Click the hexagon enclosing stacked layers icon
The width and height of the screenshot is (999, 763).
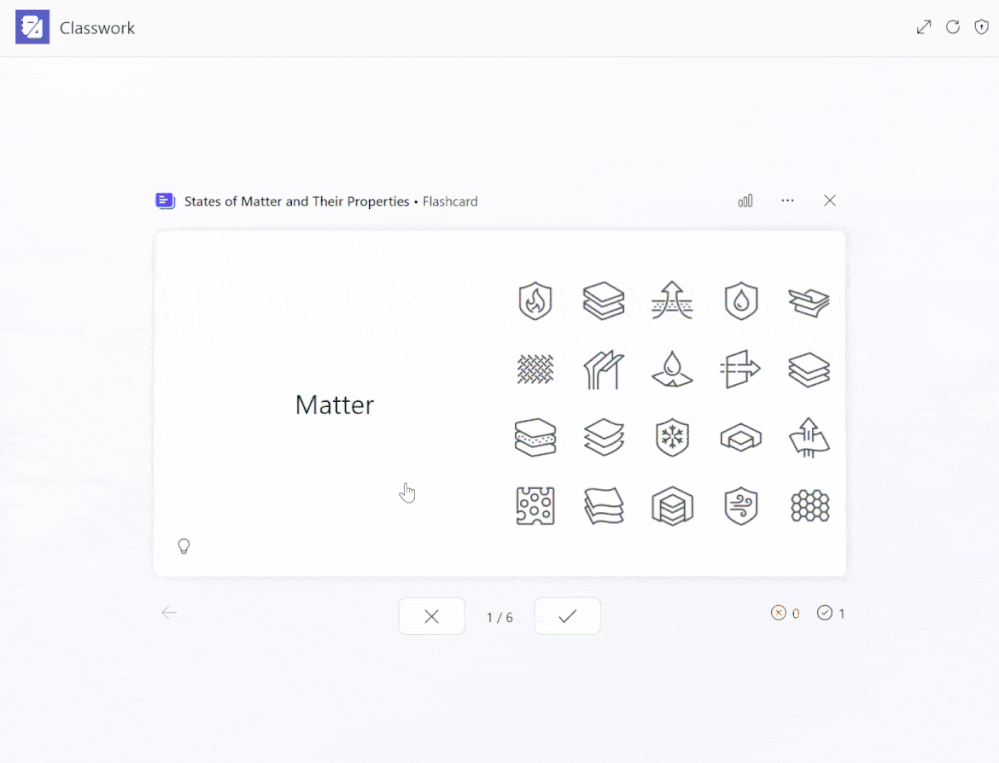[x=672, y=506]
